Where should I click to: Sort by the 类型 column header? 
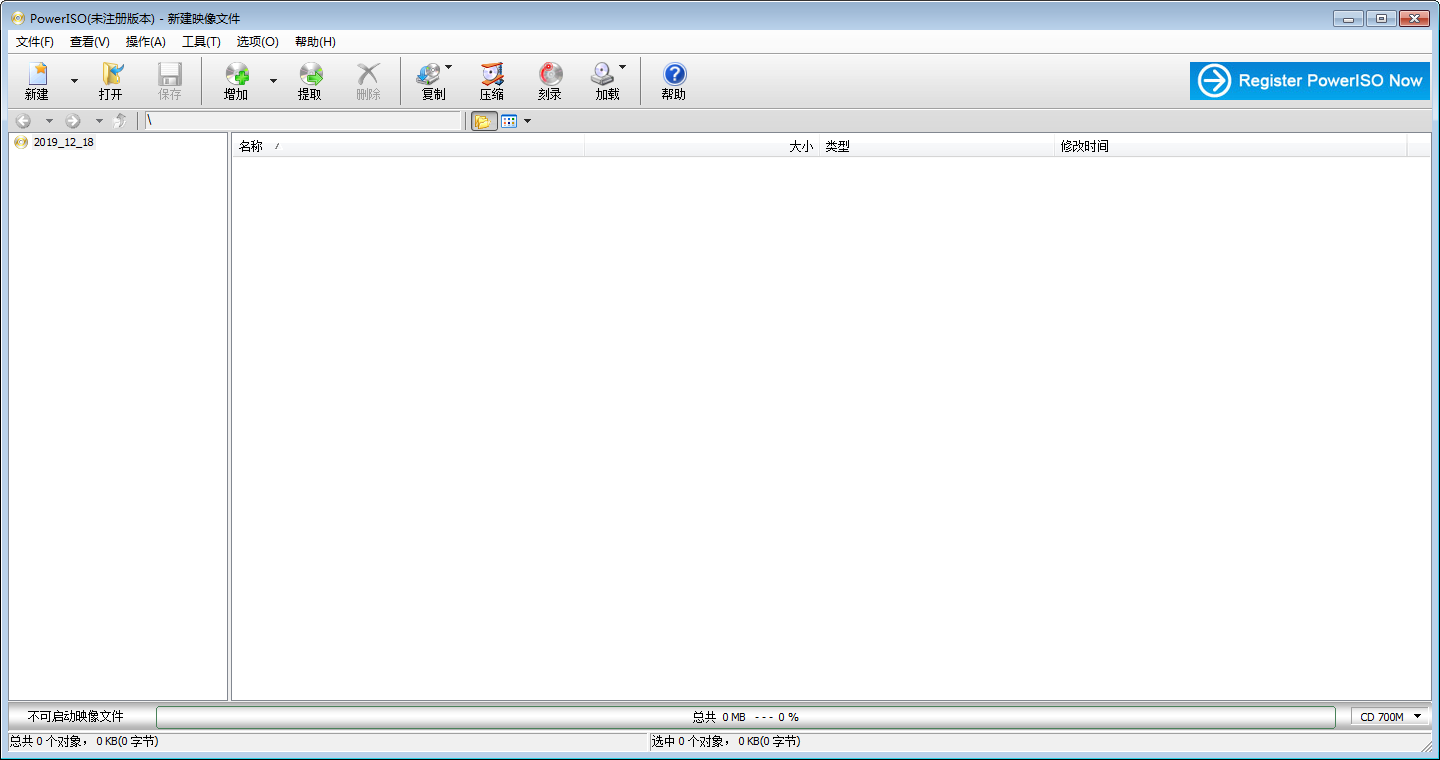pyautogui.click(x=937, y=146)
